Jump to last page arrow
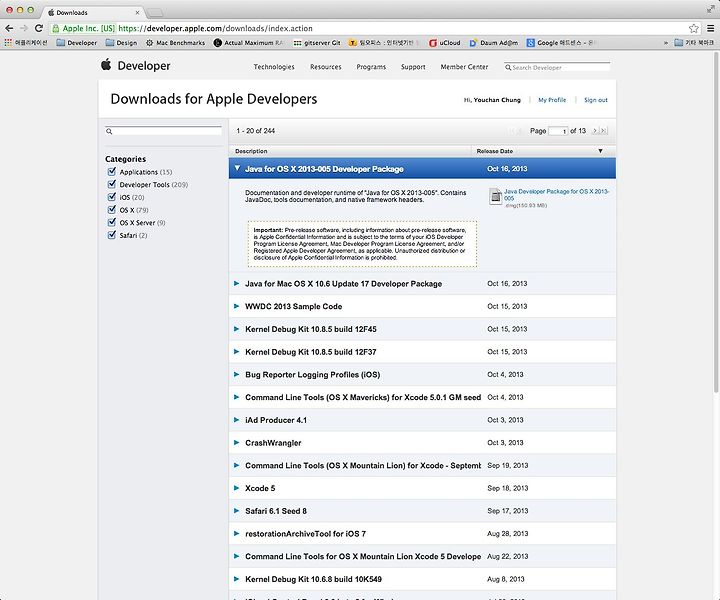 click(603, 131)
